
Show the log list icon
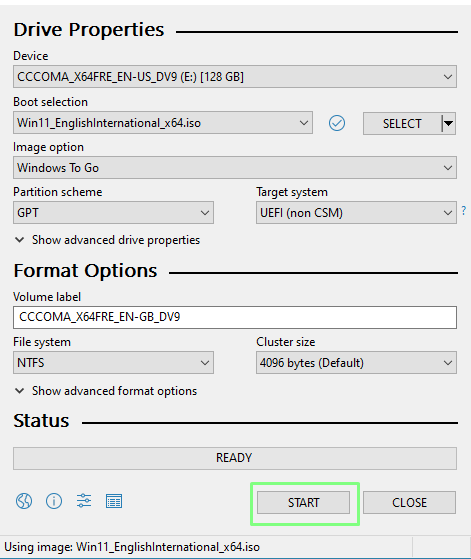pos(114,501)
